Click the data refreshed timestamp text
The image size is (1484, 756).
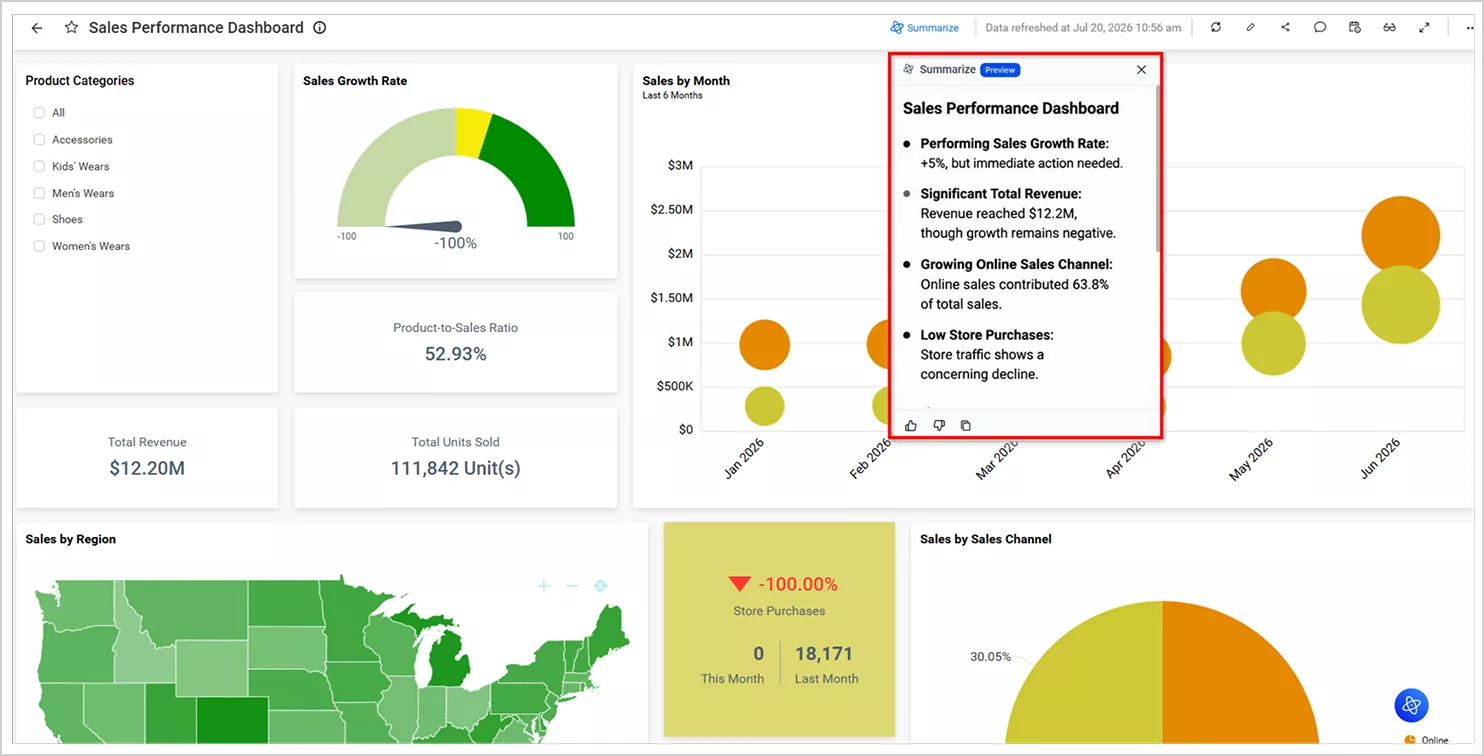point(1083,28)
